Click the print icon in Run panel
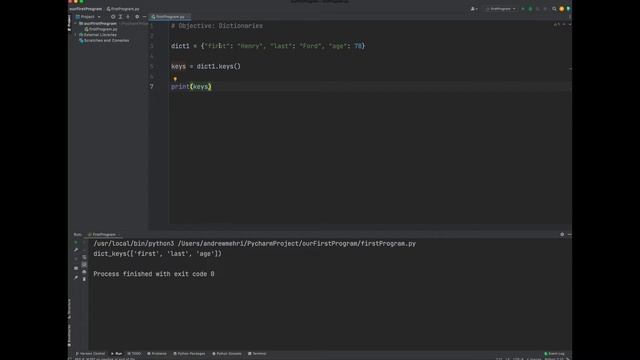This screenshot has height=360, width=640. [84, 272]
